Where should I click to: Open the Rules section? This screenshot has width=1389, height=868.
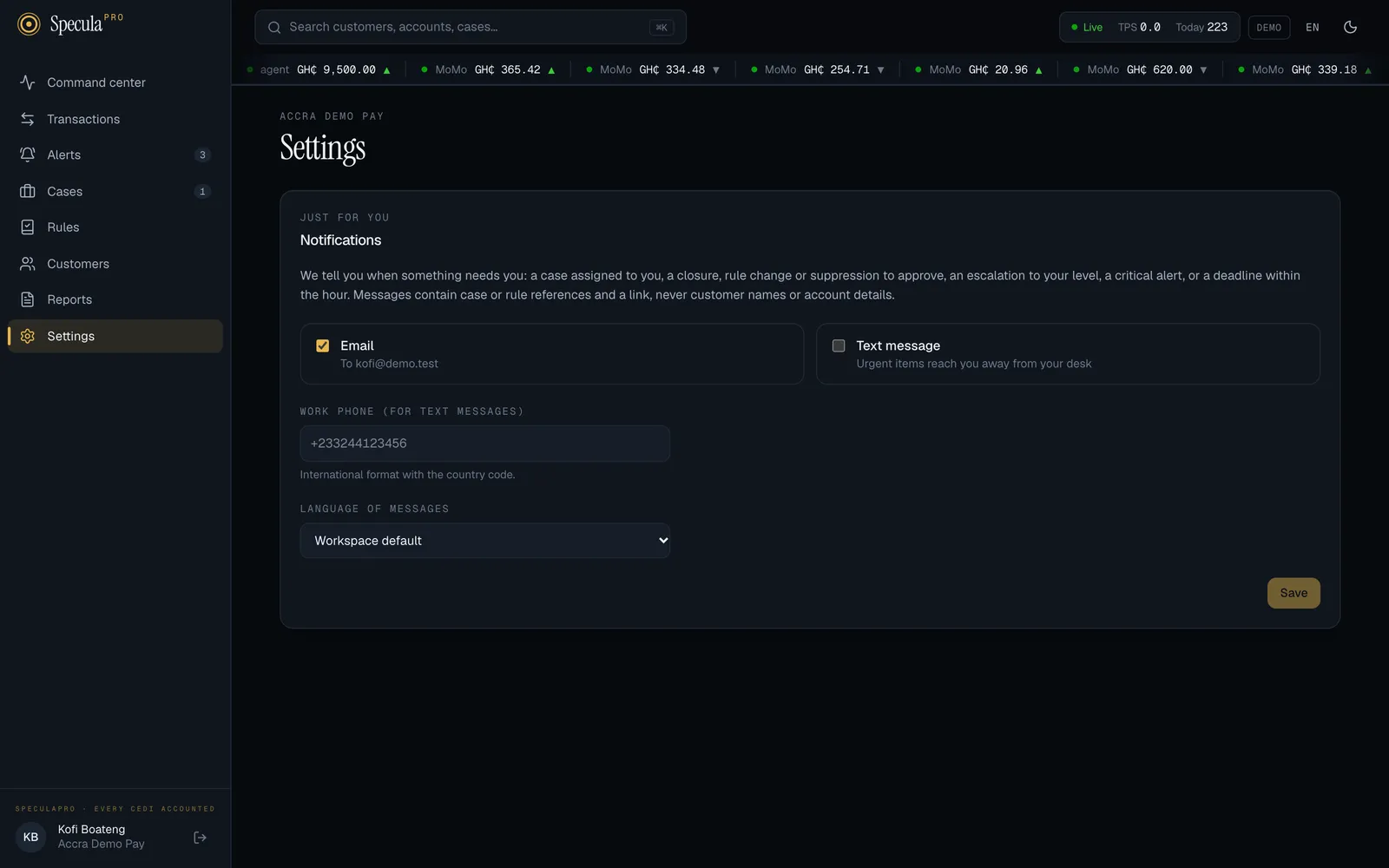point(115,227)
